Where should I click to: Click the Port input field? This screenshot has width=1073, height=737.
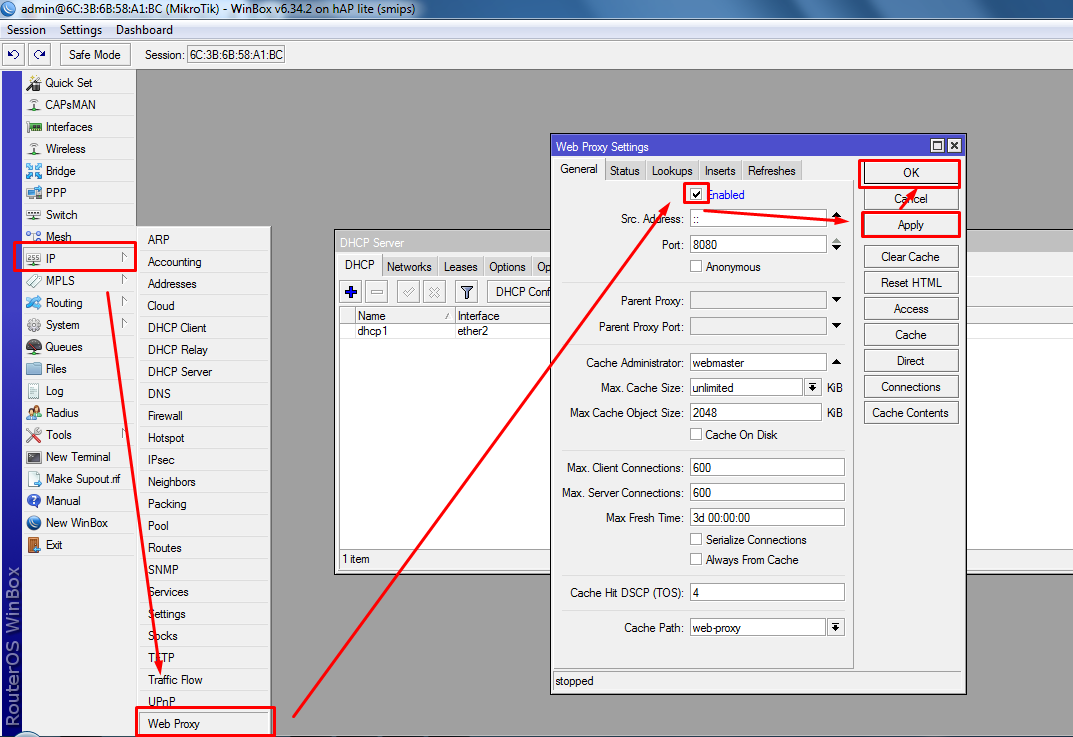(x=758, y=244)
